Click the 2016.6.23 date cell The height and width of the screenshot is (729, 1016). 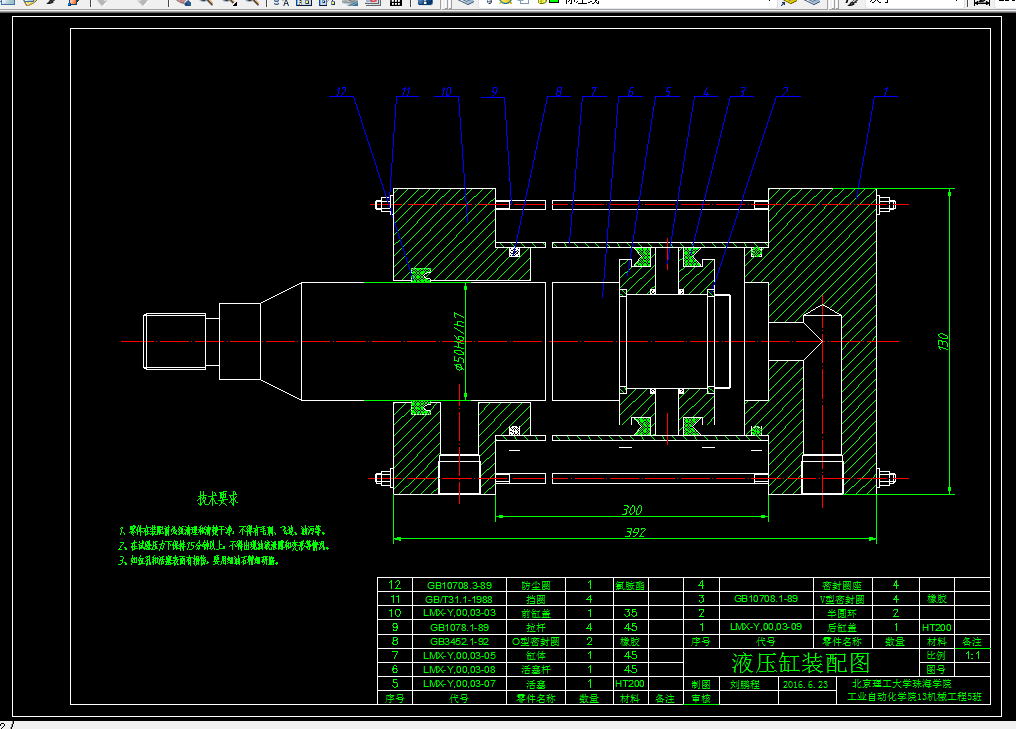(x=805, y=684)
